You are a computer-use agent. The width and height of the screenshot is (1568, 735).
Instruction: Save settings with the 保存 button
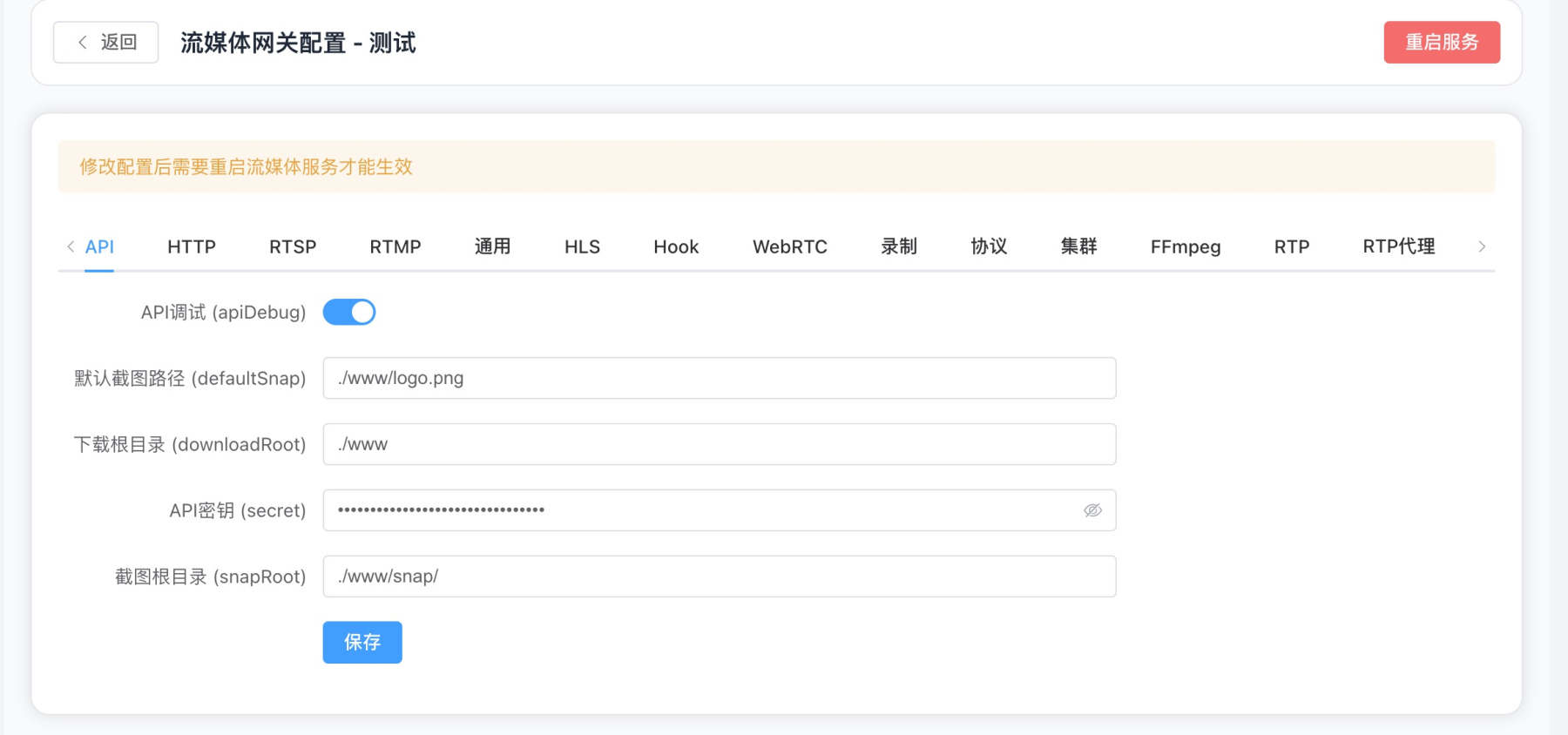362,643
